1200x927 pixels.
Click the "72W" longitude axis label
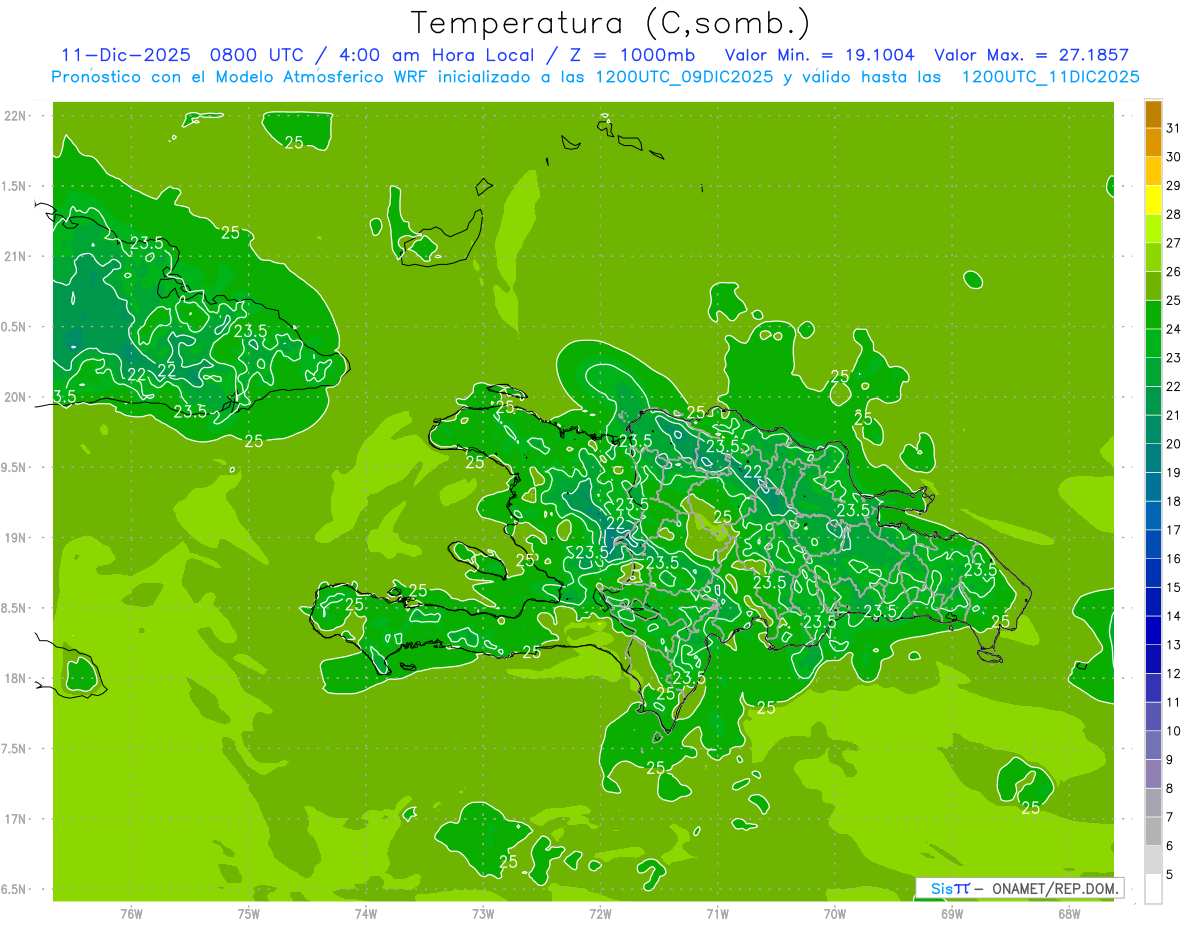pyautogui.click(x=600, y=913)
